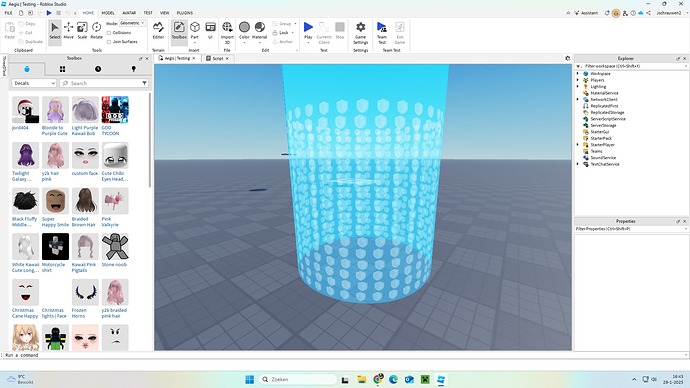Switch Toolbox to Marketplace tab
Screen dimensions: 690x388
(27, 69)
